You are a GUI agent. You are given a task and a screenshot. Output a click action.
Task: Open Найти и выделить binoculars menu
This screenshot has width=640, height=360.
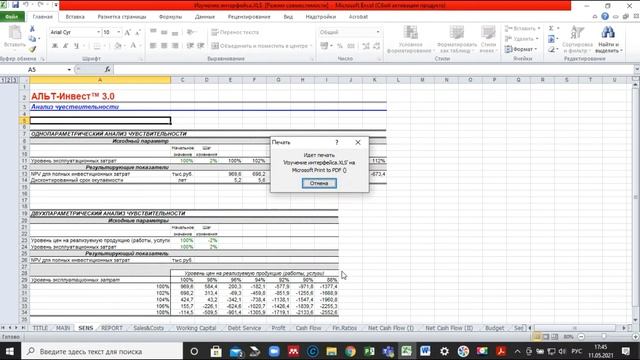pos(608,39)
